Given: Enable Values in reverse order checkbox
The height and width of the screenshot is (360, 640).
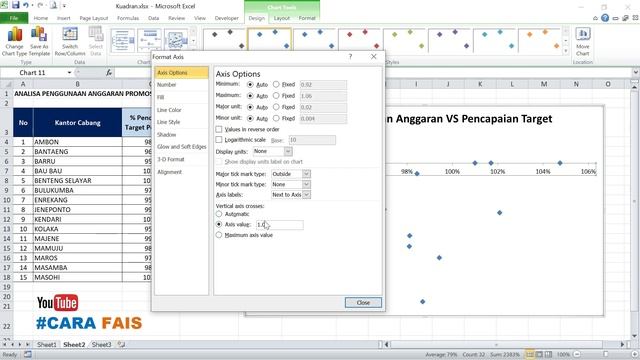Looking at the screenshot, I should (219, 129).
